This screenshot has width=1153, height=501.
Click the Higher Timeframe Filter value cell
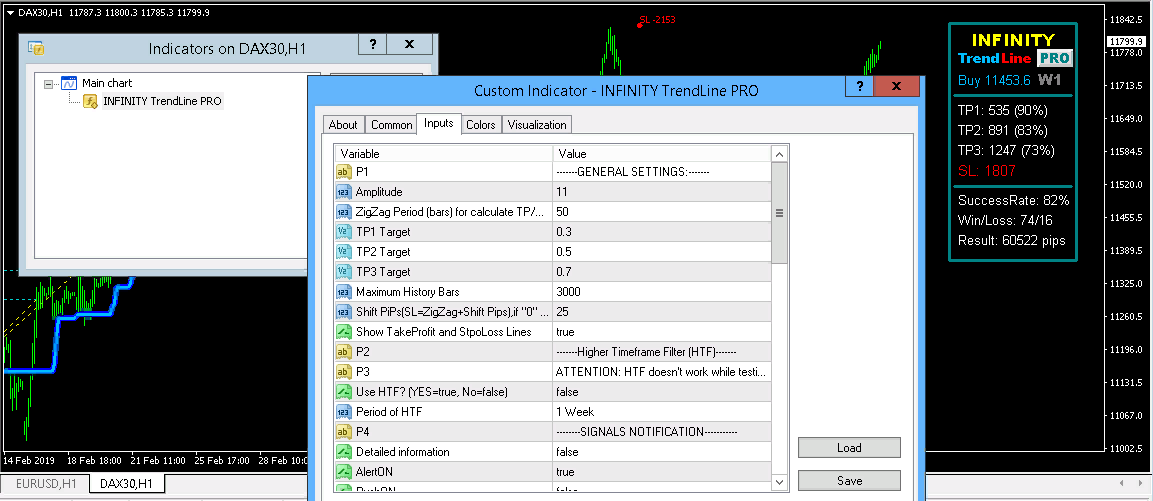[662, 352]
